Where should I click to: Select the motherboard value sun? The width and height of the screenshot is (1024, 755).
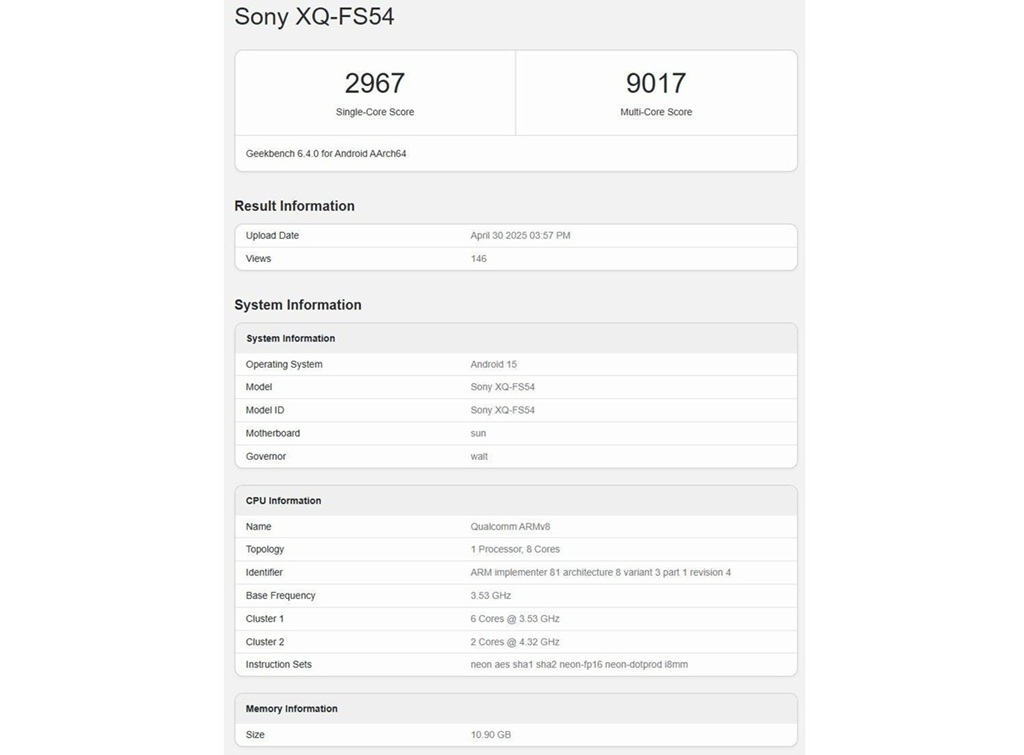coord(478,434)
